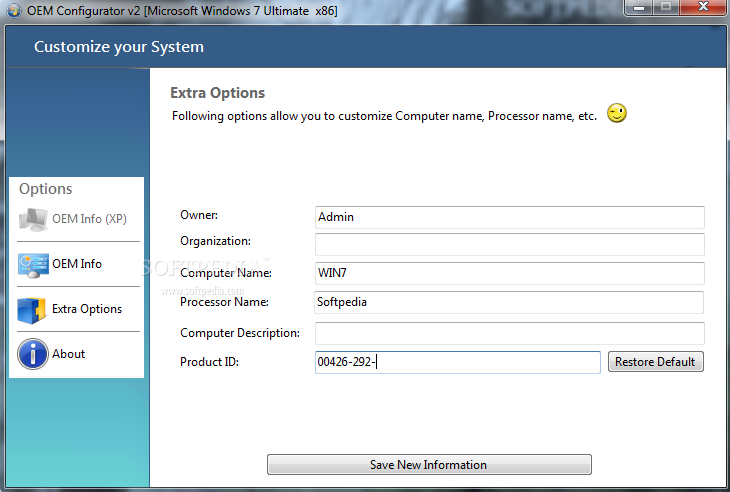This screenshot has height=492, width=730.
Task: Minimize the OEM Configurator window
Action: (639, 7)
